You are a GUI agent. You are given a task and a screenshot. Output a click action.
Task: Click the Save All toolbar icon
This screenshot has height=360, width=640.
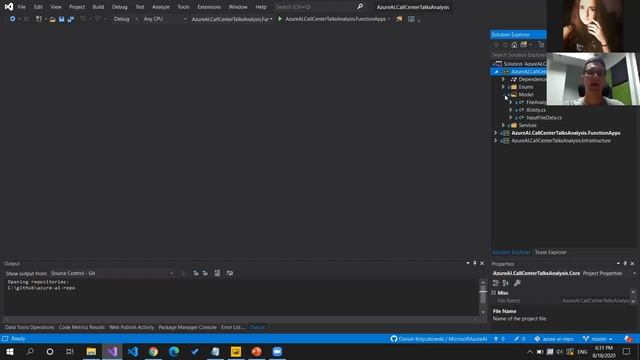pyautogui.click(x=71, y=19)
